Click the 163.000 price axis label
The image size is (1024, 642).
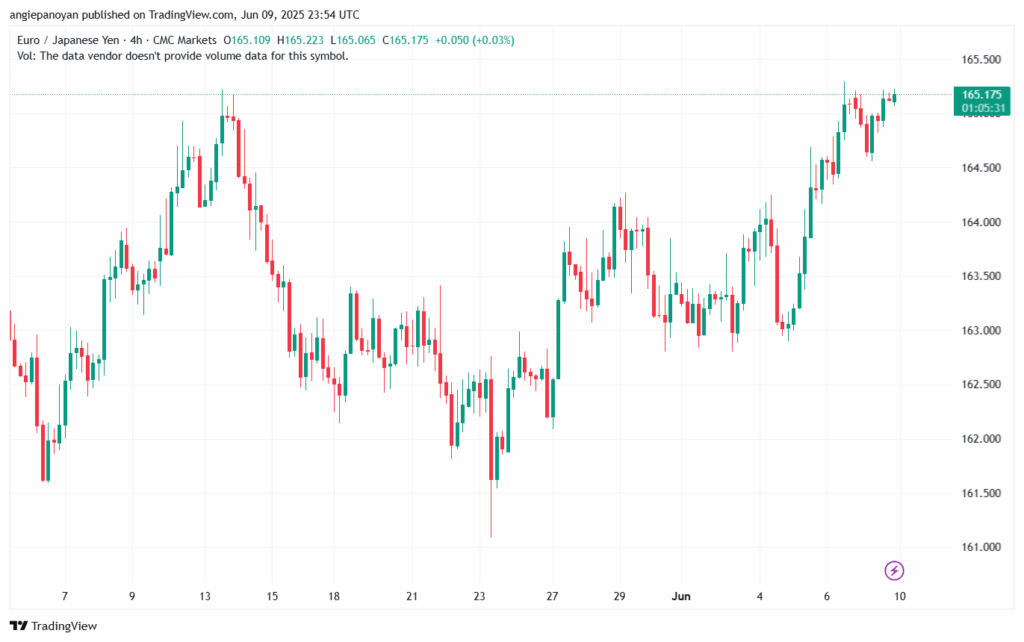(x=981, y=330)
